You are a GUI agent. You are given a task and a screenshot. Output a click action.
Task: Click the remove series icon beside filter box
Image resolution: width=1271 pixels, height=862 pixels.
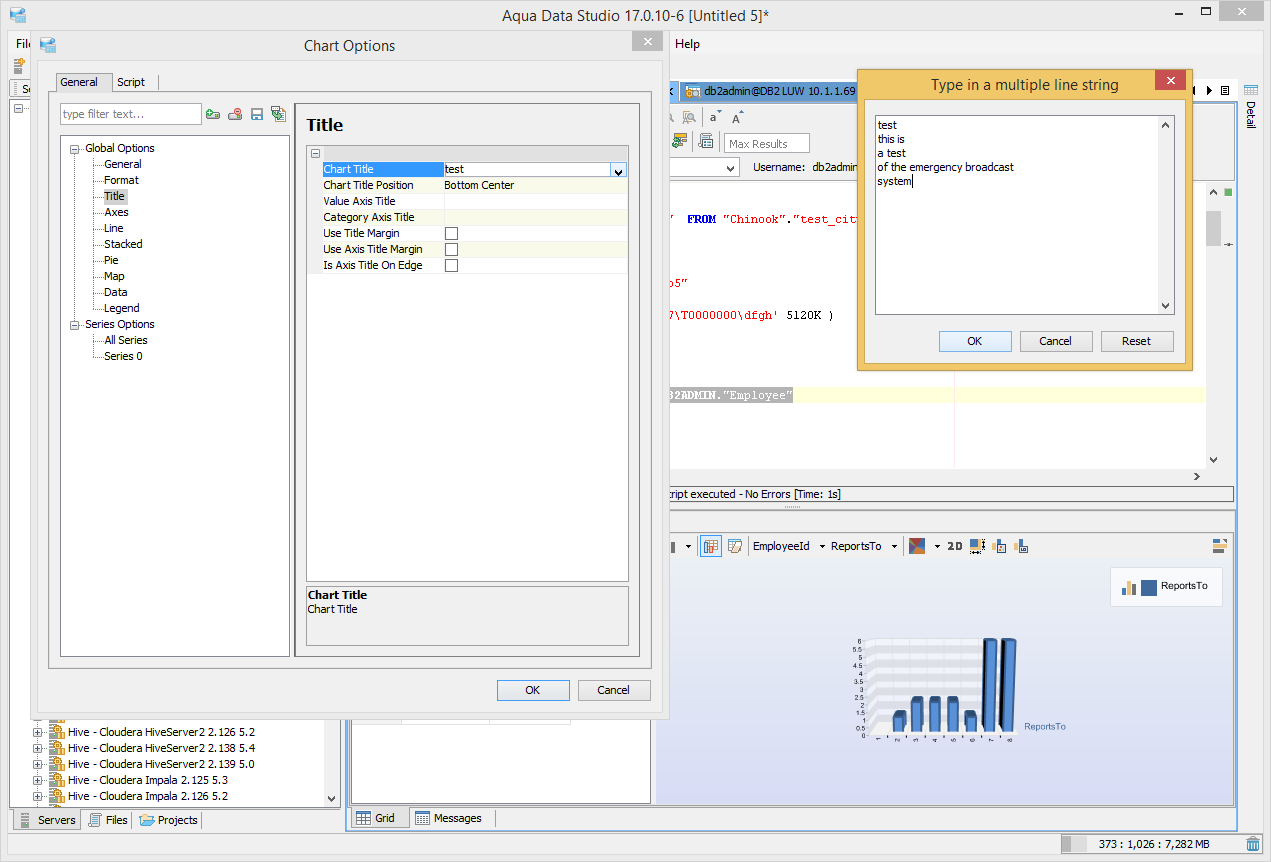click(235, 114)
